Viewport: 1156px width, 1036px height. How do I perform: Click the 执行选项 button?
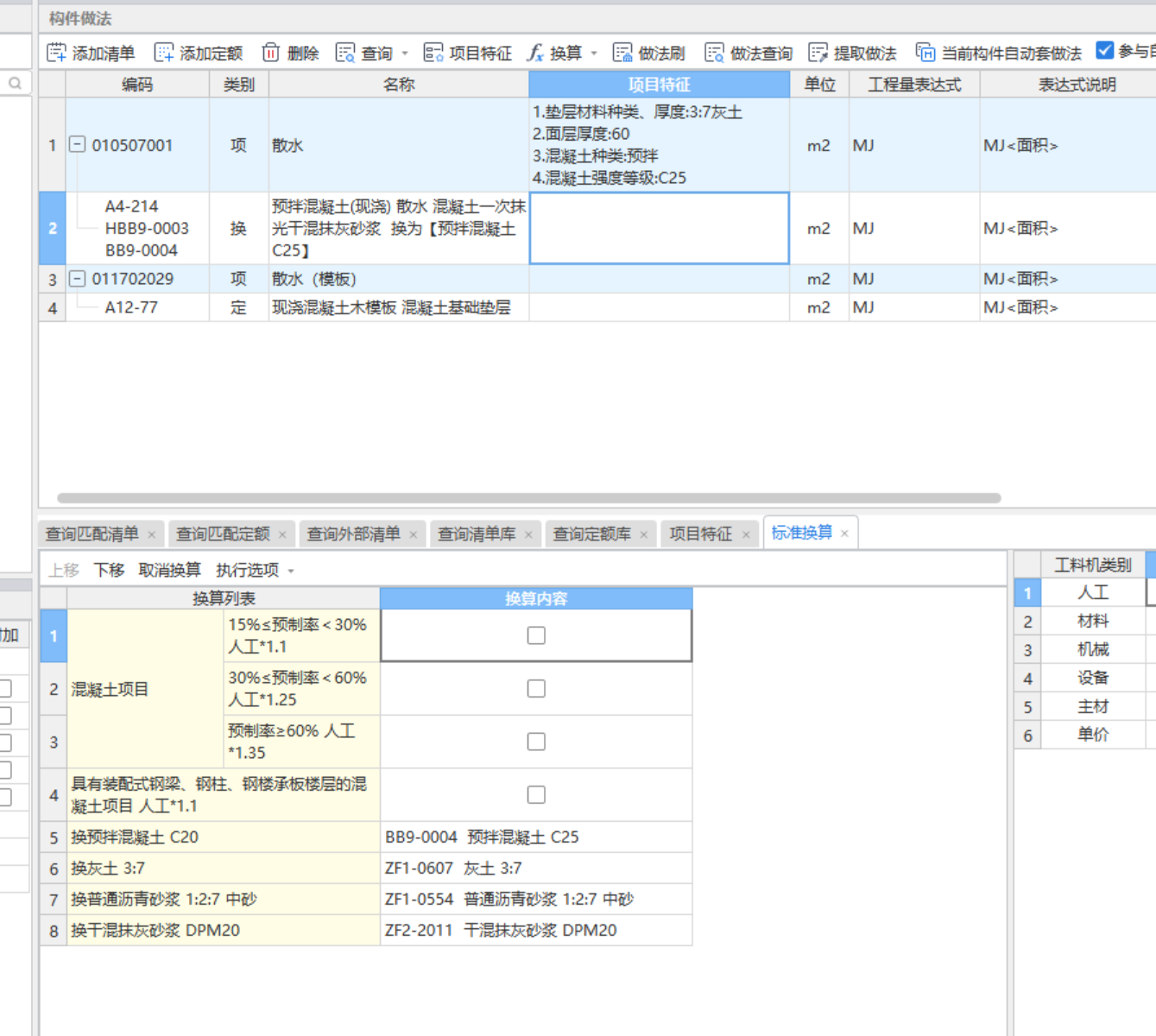[x=248, y=570]
